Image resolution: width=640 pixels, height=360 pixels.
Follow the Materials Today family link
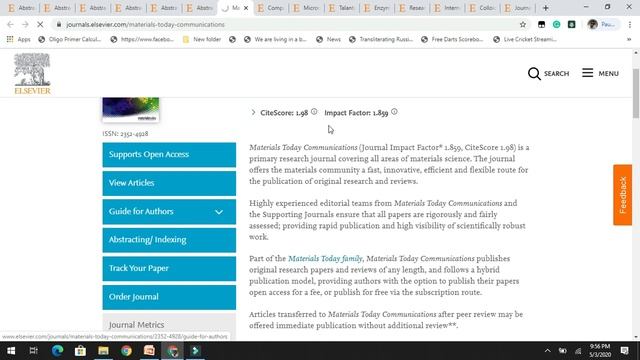(x=325, y=258)
